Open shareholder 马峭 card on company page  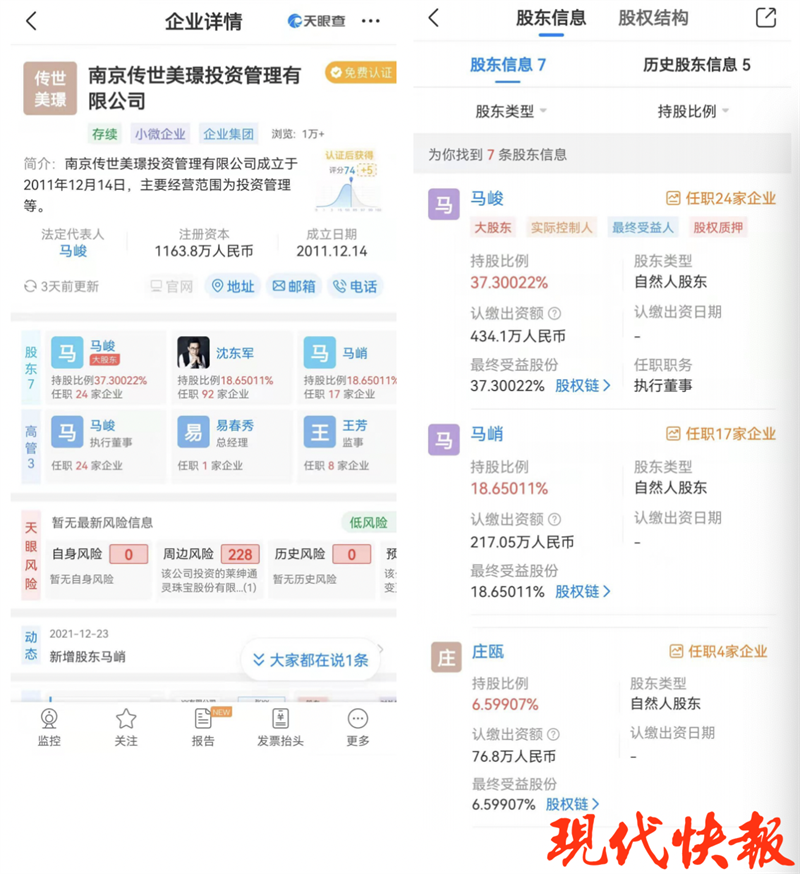347,367
